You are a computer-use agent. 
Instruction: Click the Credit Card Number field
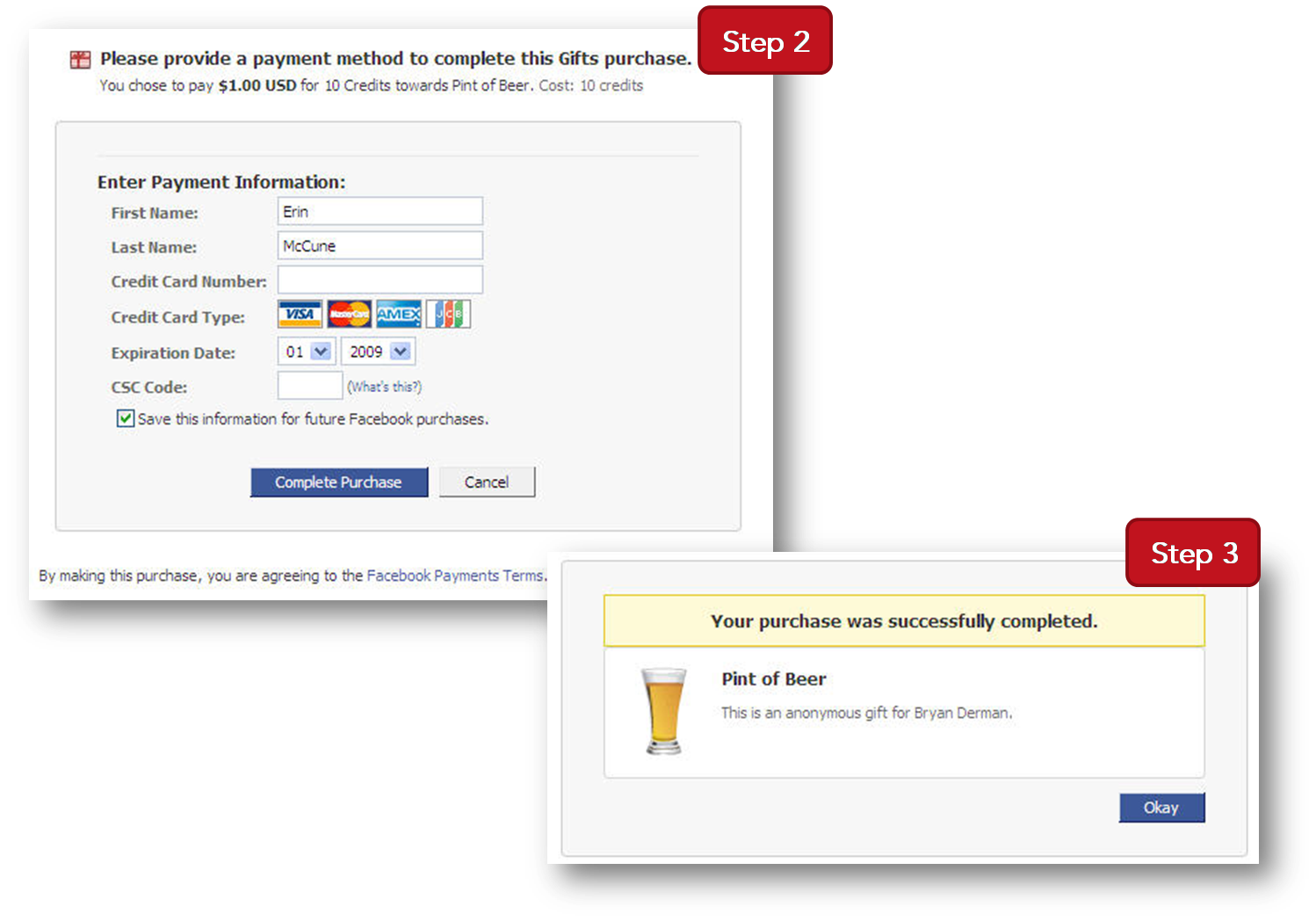[x=380, y=279]
